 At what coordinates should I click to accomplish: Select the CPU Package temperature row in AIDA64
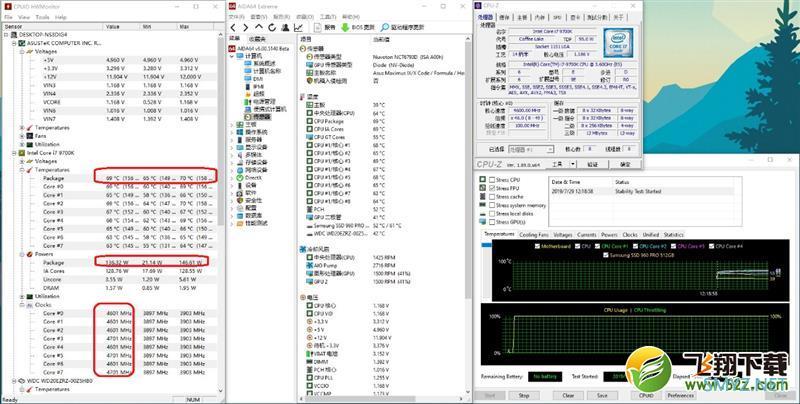click(382, 121)
